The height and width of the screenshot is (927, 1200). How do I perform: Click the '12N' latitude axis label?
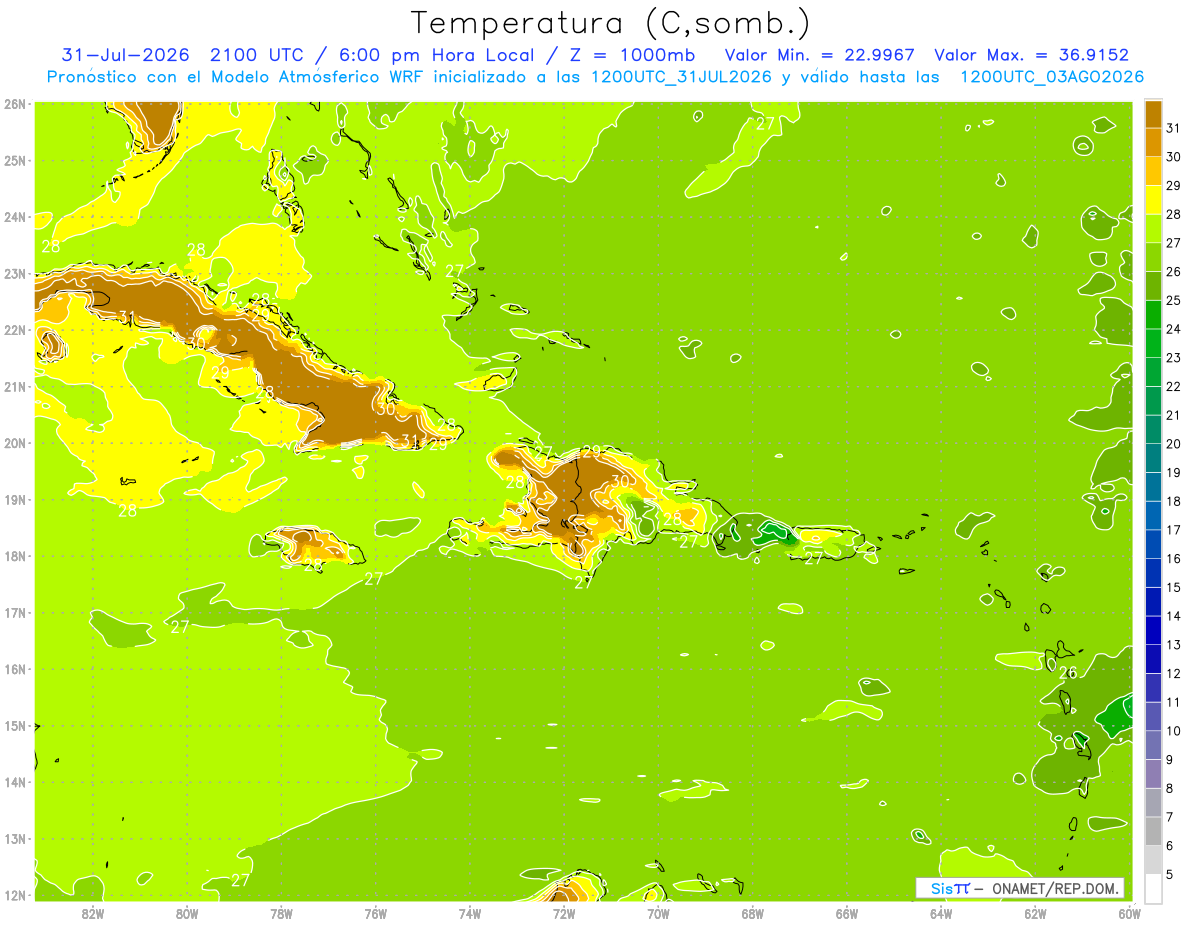(x=15, y=895)
